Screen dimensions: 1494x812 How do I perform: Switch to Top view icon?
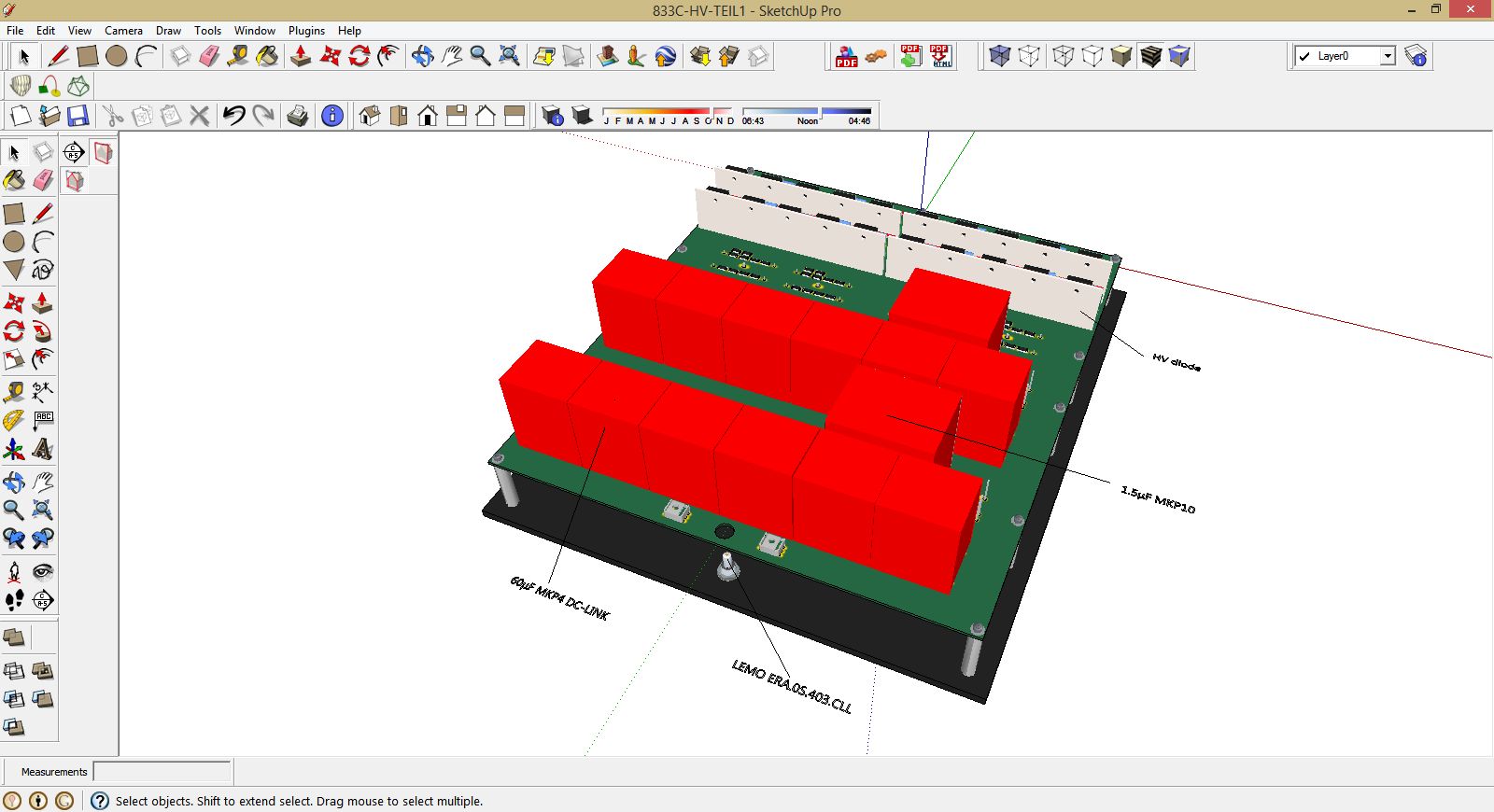coord(399,116)
